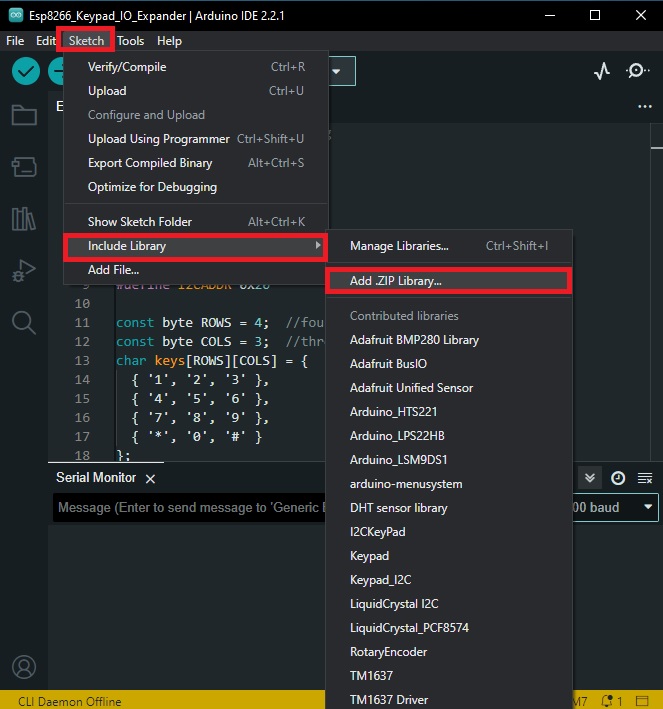Open the Debug sidebar icon
Viewport: 663px width, 709px height.
tap(24, 271)
